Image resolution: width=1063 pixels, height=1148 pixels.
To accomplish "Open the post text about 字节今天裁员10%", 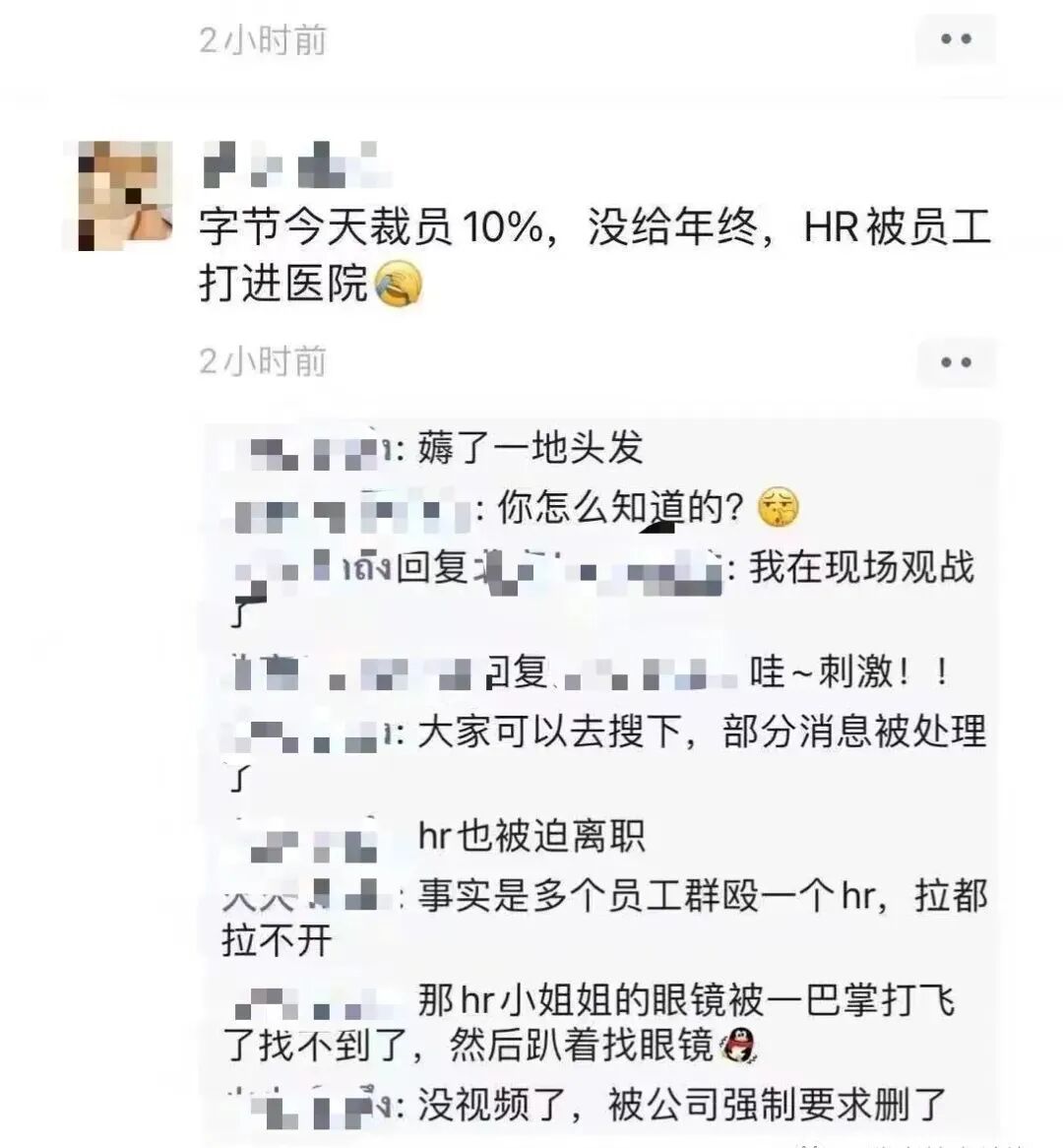I will pos(594,254).
